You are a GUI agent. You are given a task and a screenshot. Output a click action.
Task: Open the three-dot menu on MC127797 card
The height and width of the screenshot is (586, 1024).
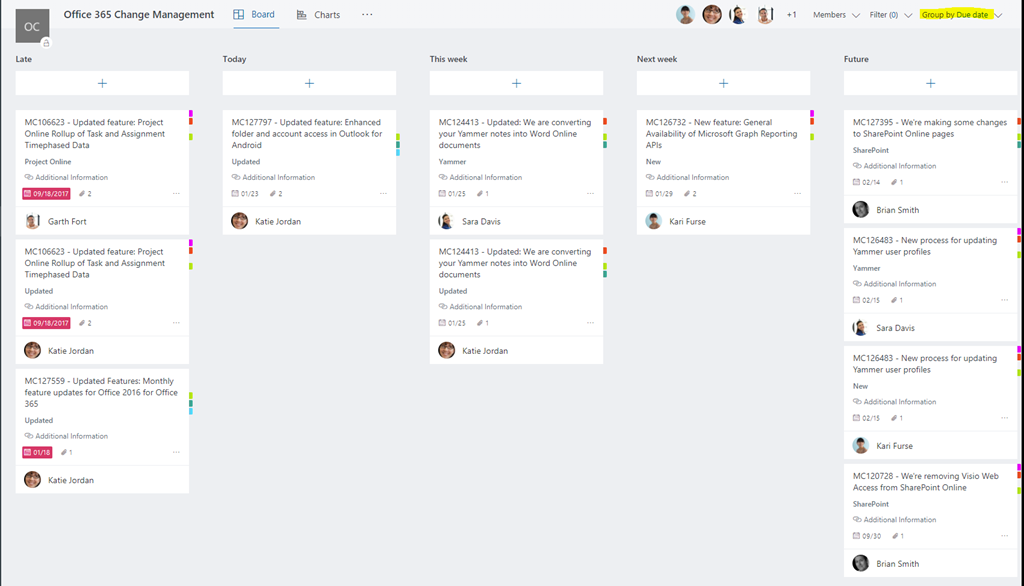point(383,194)
